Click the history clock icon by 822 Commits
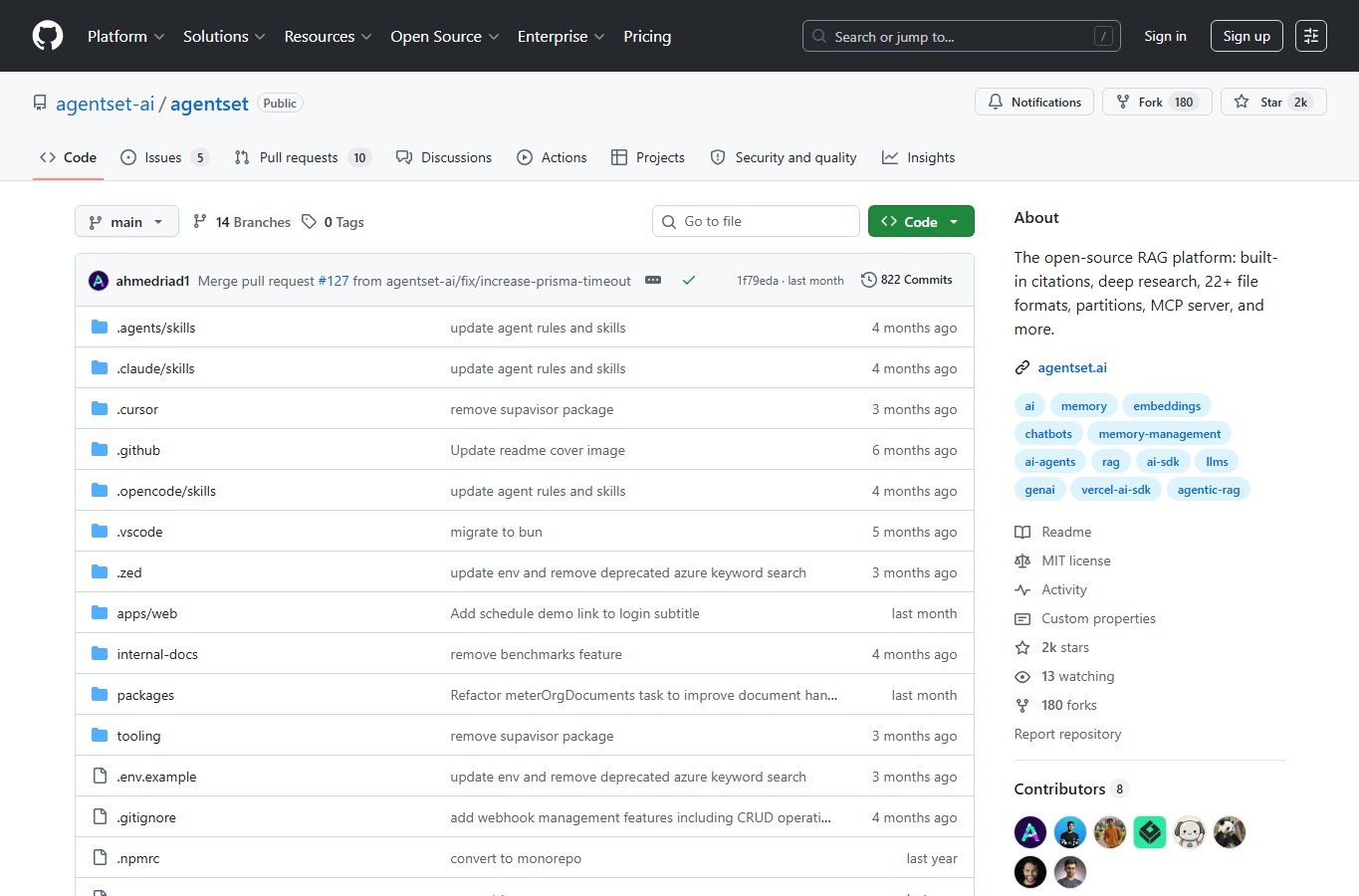 (x=868, y=280)
